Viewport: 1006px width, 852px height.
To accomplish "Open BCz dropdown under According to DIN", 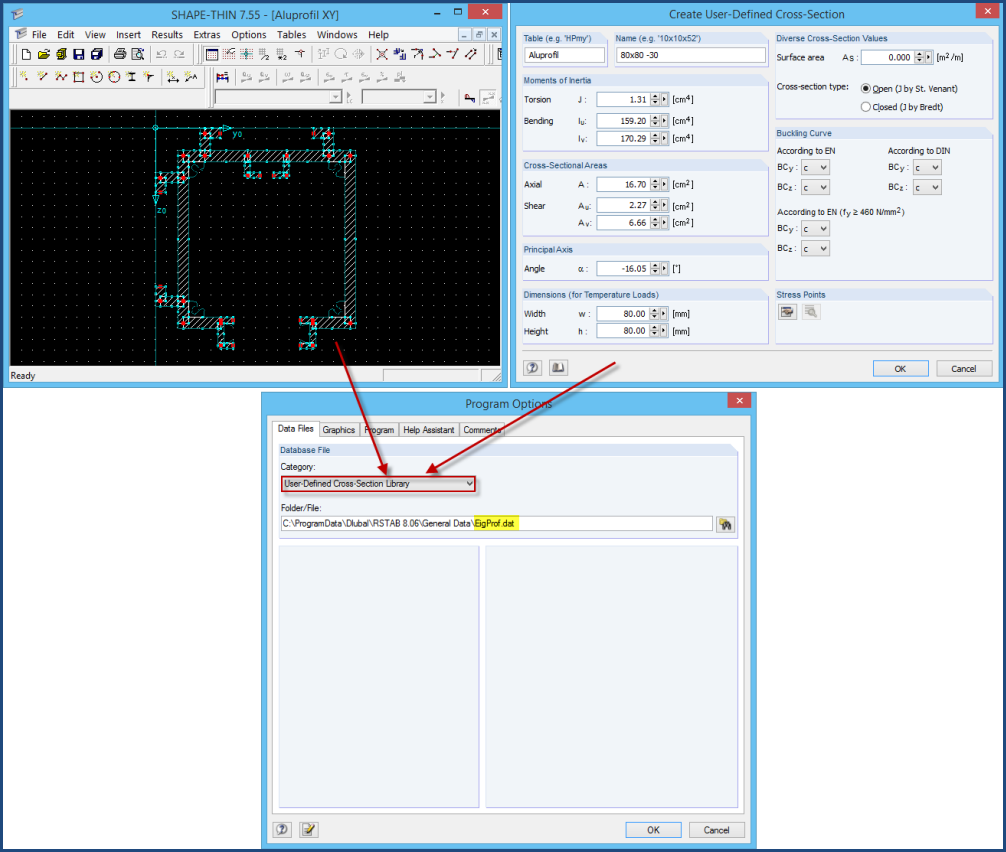I will pos(927,187).
